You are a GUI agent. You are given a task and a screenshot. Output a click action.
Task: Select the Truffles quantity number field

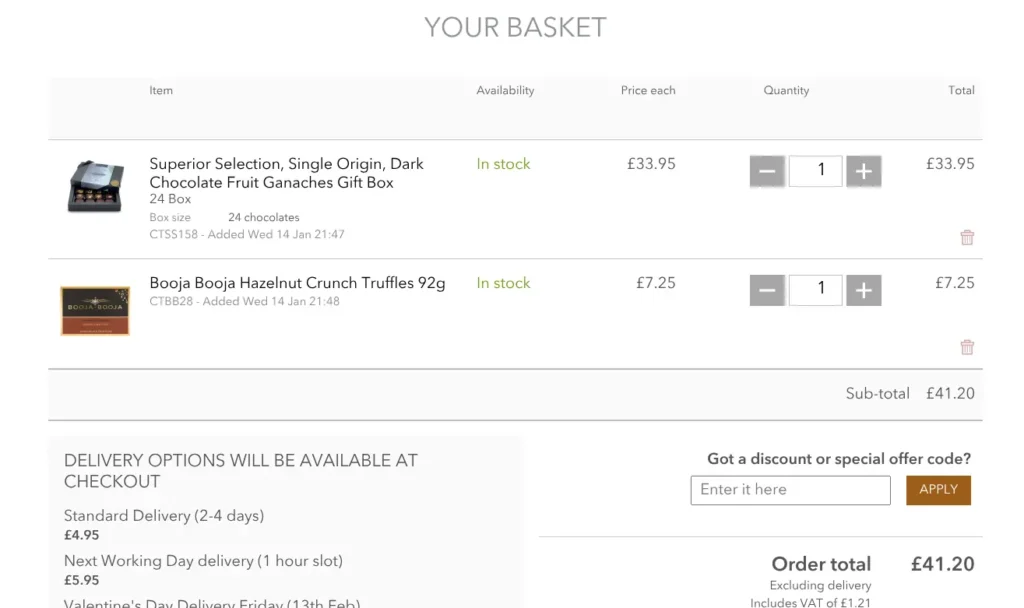(x=815, y=289)
